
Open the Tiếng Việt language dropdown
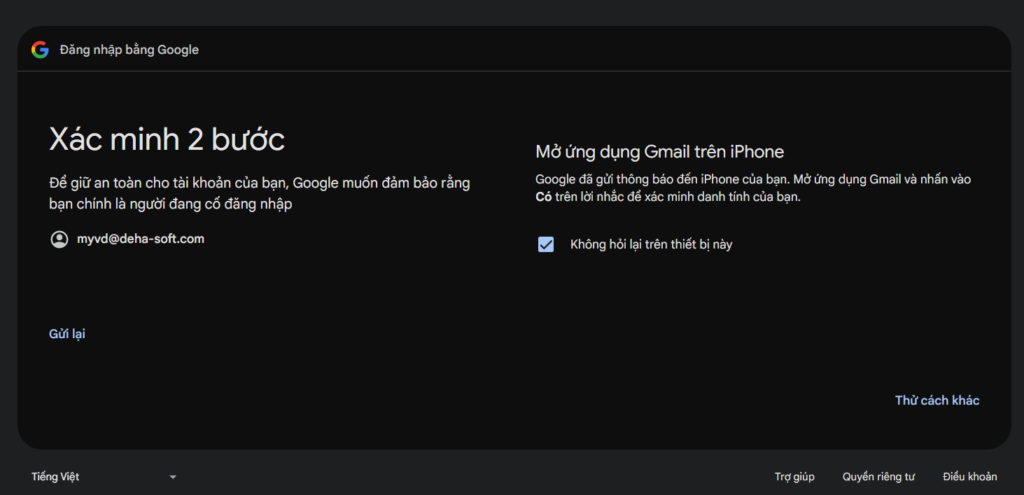coord(104,477)
